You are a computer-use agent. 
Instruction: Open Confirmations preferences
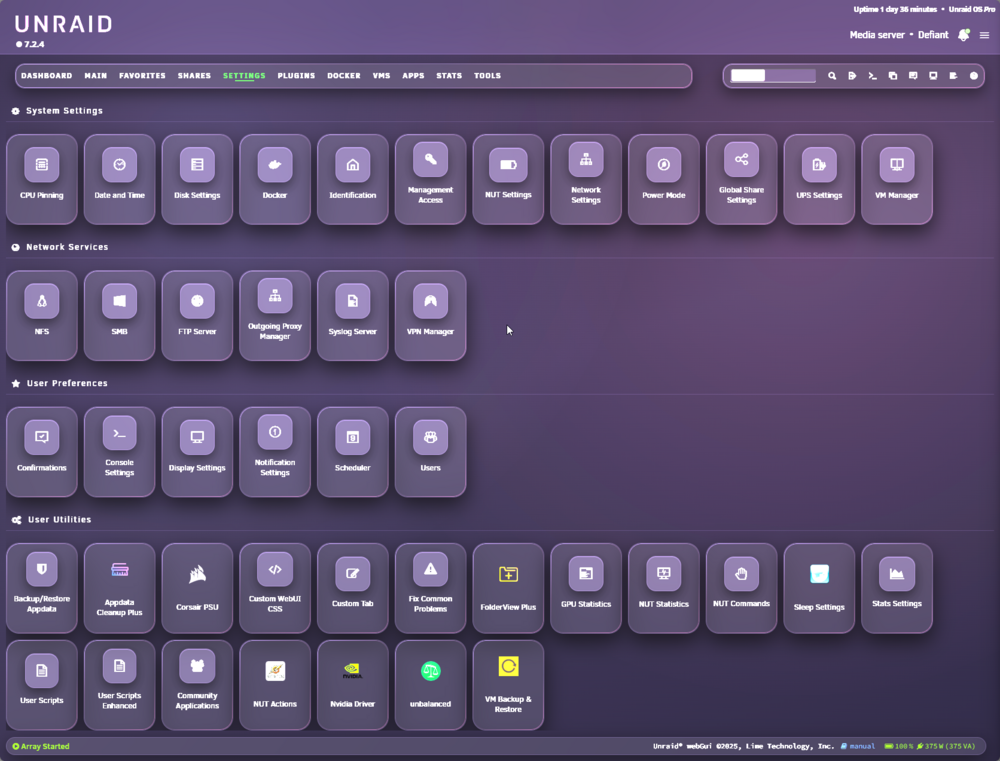41,452
